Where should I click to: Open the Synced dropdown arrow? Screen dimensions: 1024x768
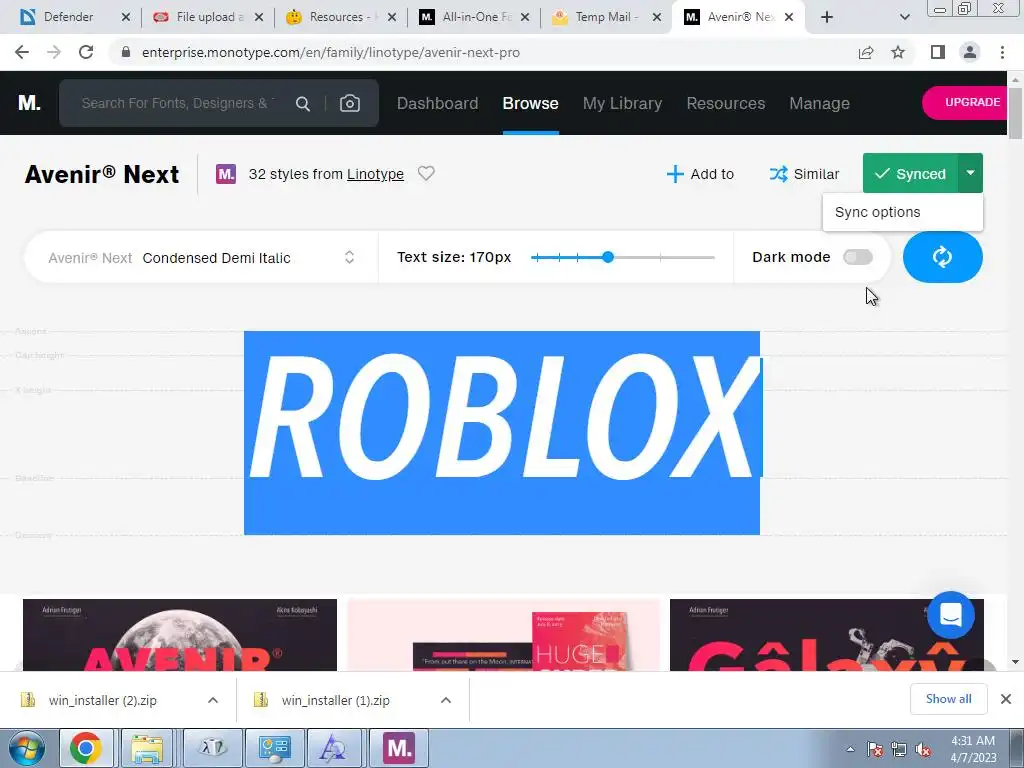[x=970, y=173]
